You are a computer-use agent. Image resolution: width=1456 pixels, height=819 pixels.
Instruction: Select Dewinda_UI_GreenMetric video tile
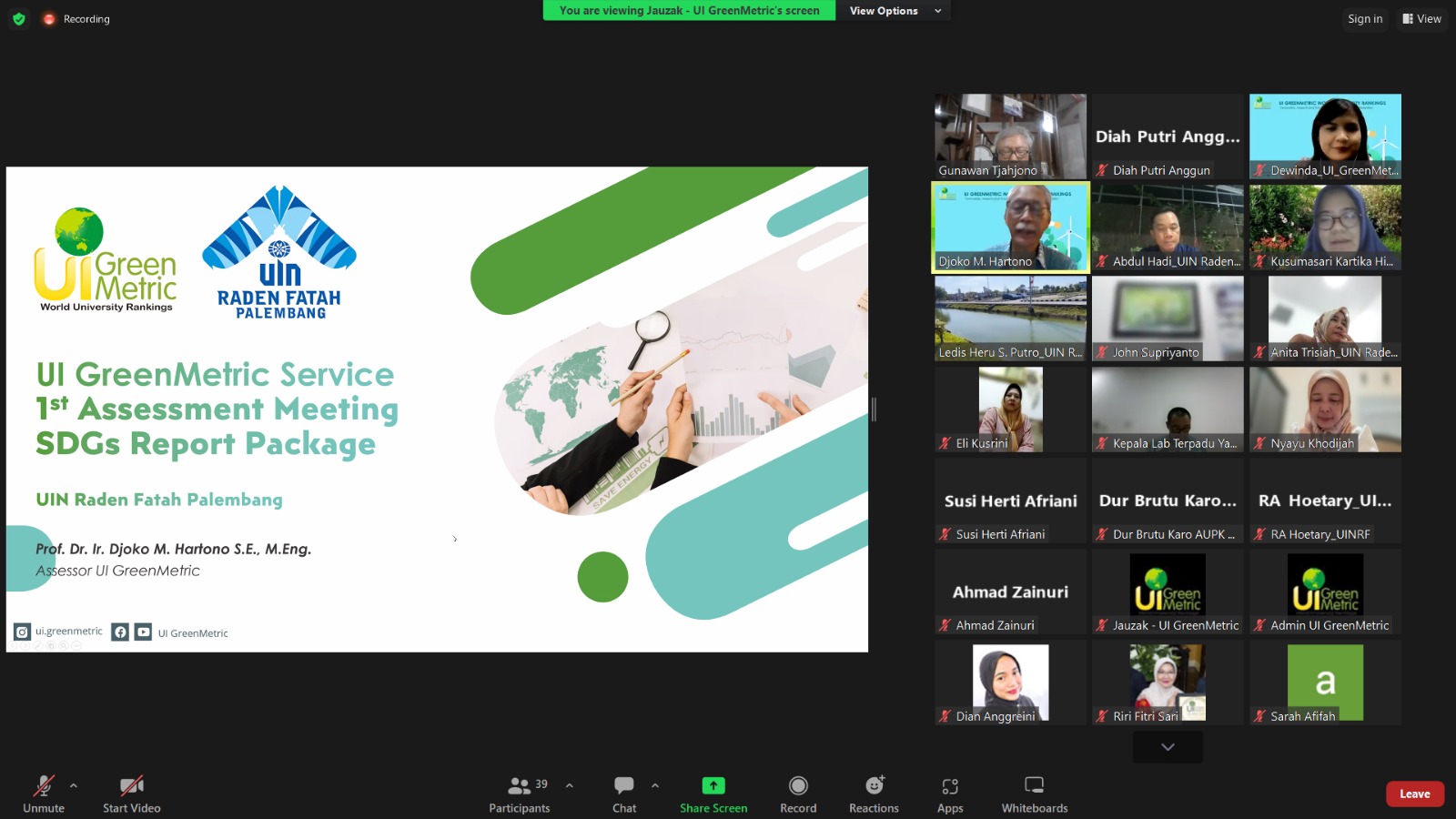click(x=1325, y=136)
